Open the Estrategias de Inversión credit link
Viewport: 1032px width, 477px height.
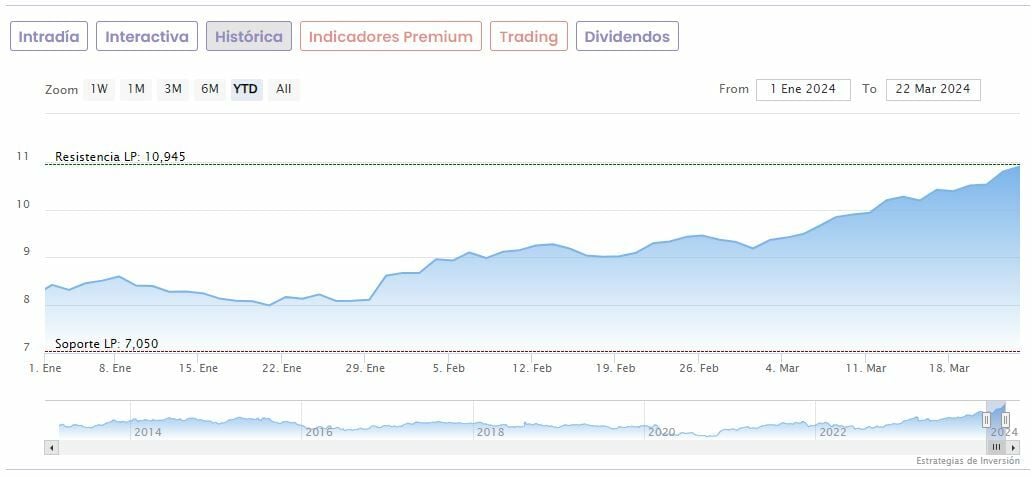click(x=967, y=461)
